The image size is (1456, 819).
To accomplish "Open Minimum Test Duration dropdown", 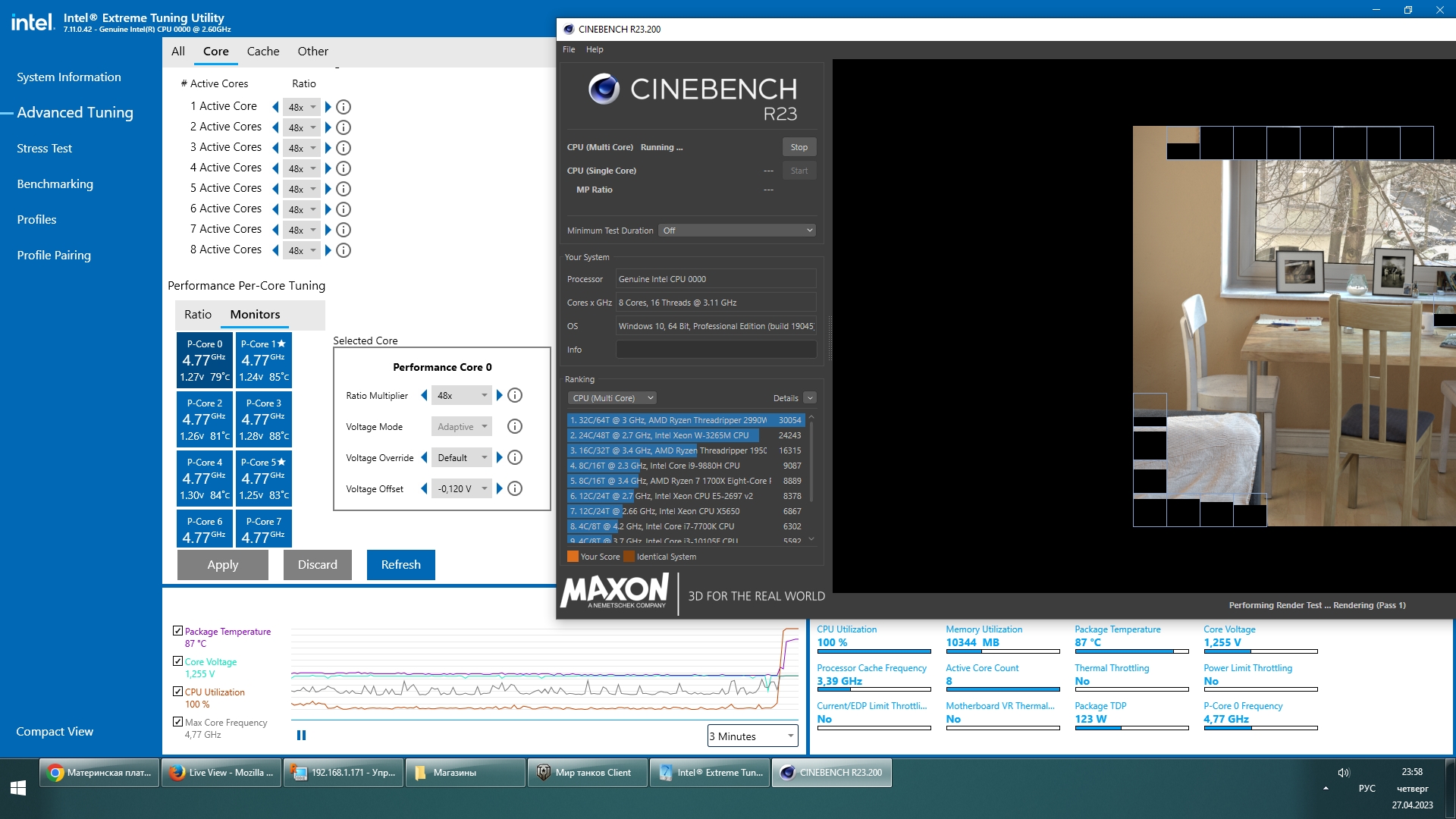I will [737, 231].
